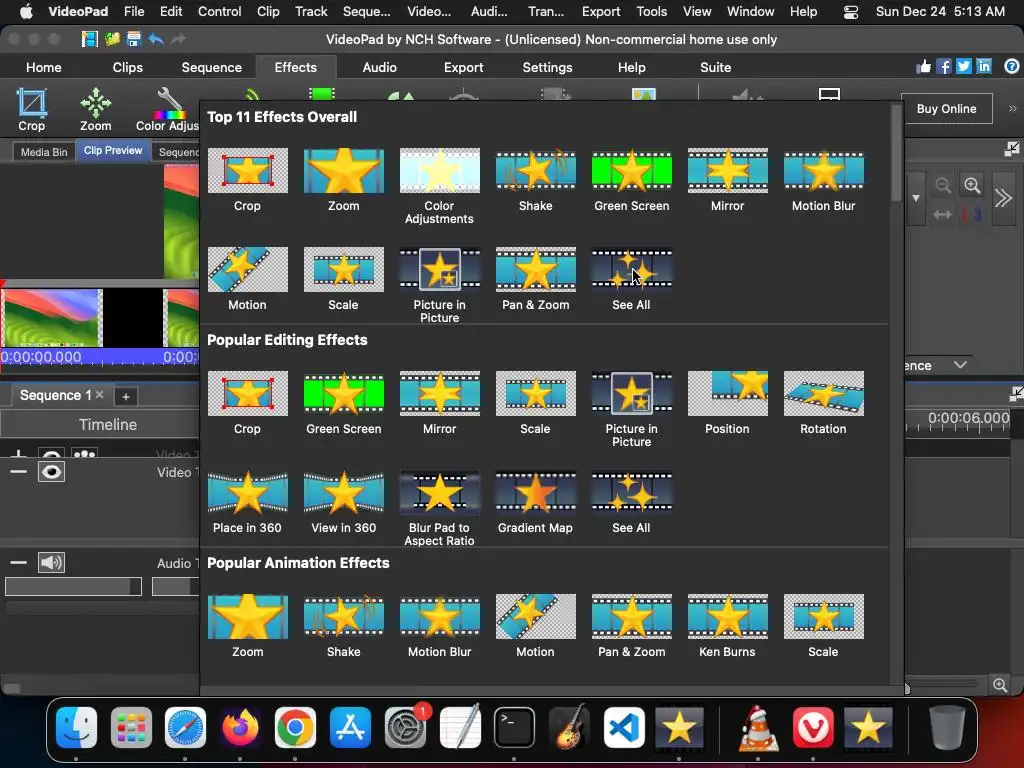The image size is (1024, 768).
Task: Click the Zoom tool in the toolbar
Action: point(95,110)
